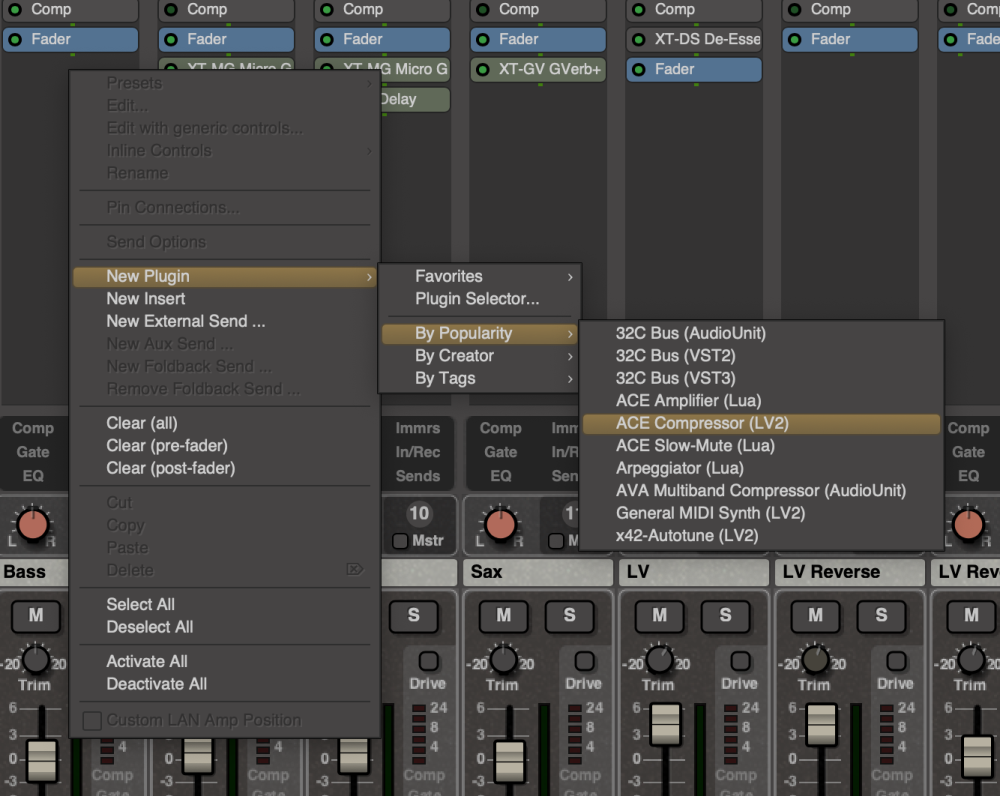Image resolution: width=1000 pixels, height=796 pixels.
Task: Insert General MIDI Synth (LV2) plugin
Action: (x=761, y=513)
